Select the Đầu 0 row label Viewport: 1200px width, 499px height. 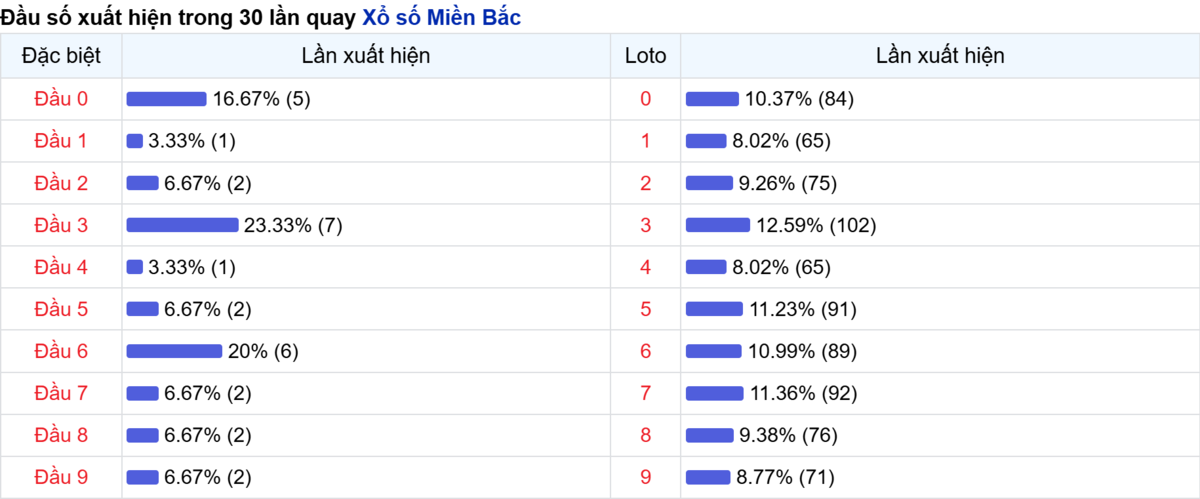coord(61,99)
